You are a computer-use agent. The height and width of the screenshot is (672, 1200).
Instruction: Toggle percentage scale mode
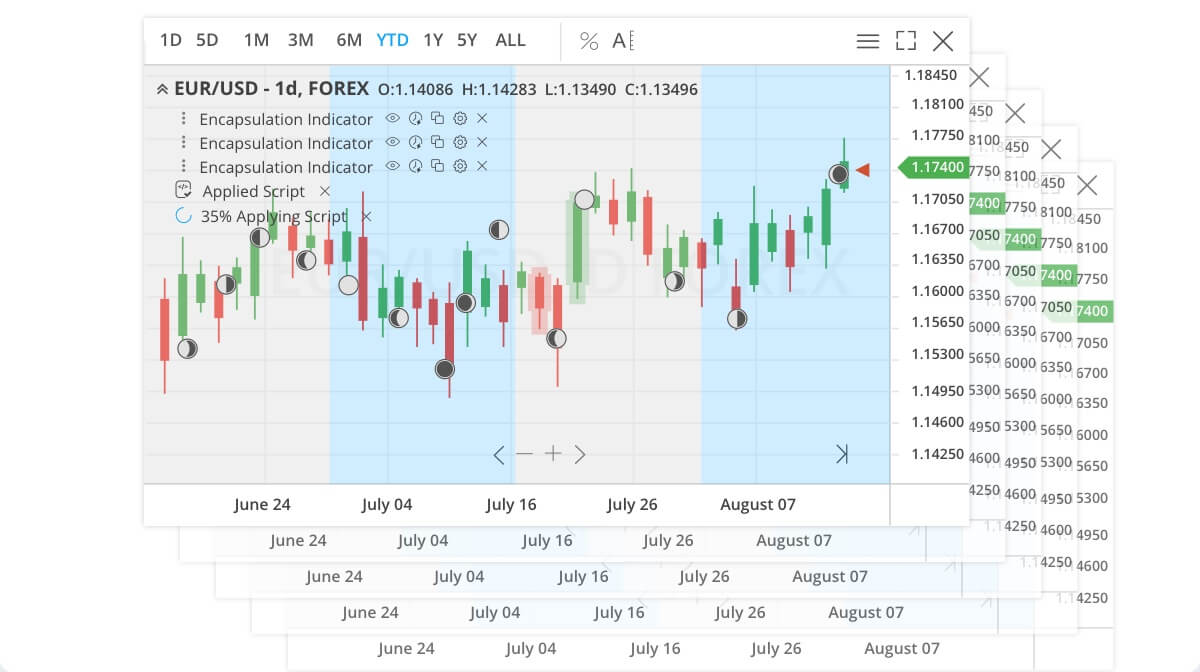589,41
